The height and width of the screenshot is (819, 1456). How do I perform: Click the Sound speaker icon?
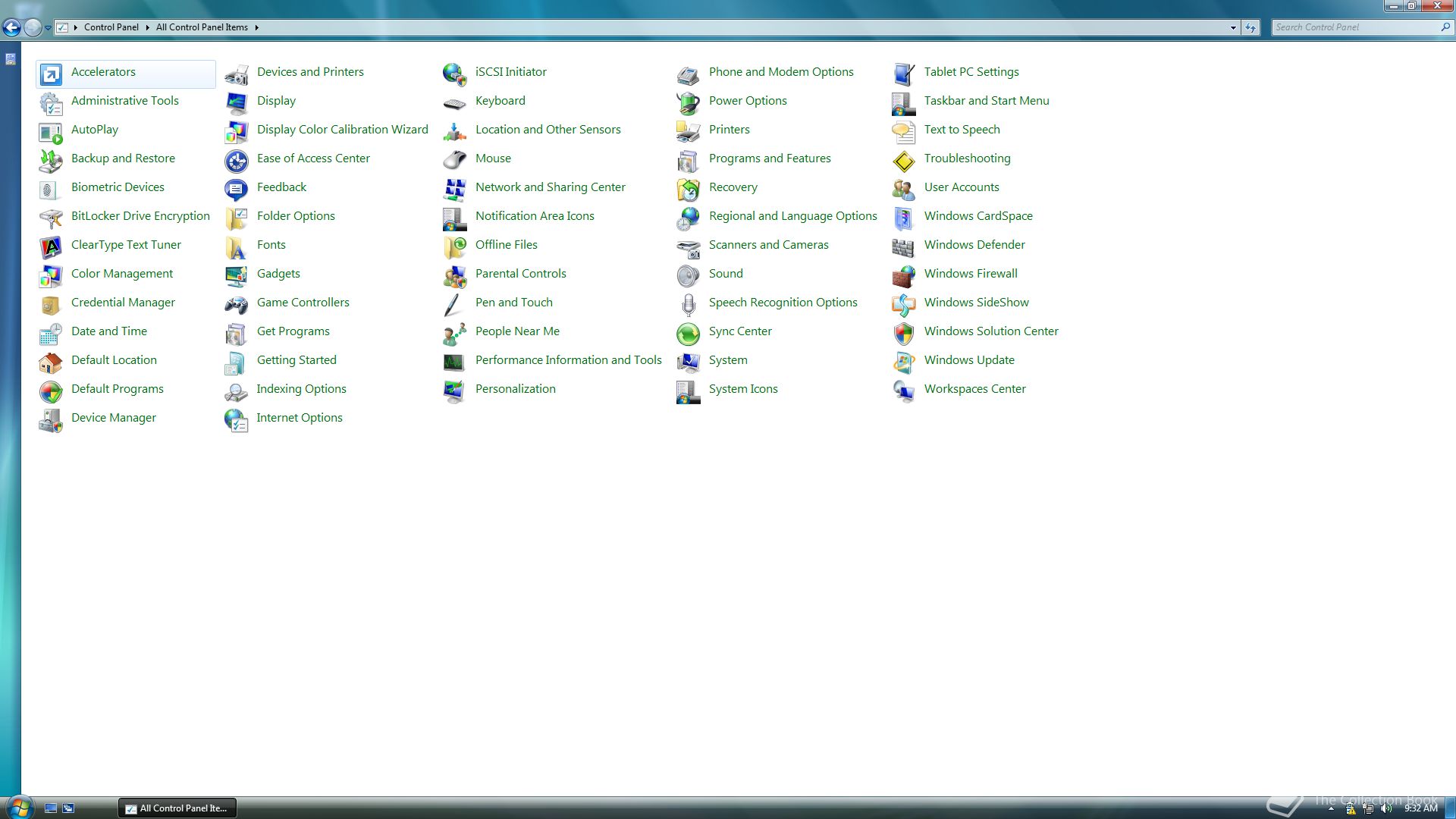(x=689, y=275)
